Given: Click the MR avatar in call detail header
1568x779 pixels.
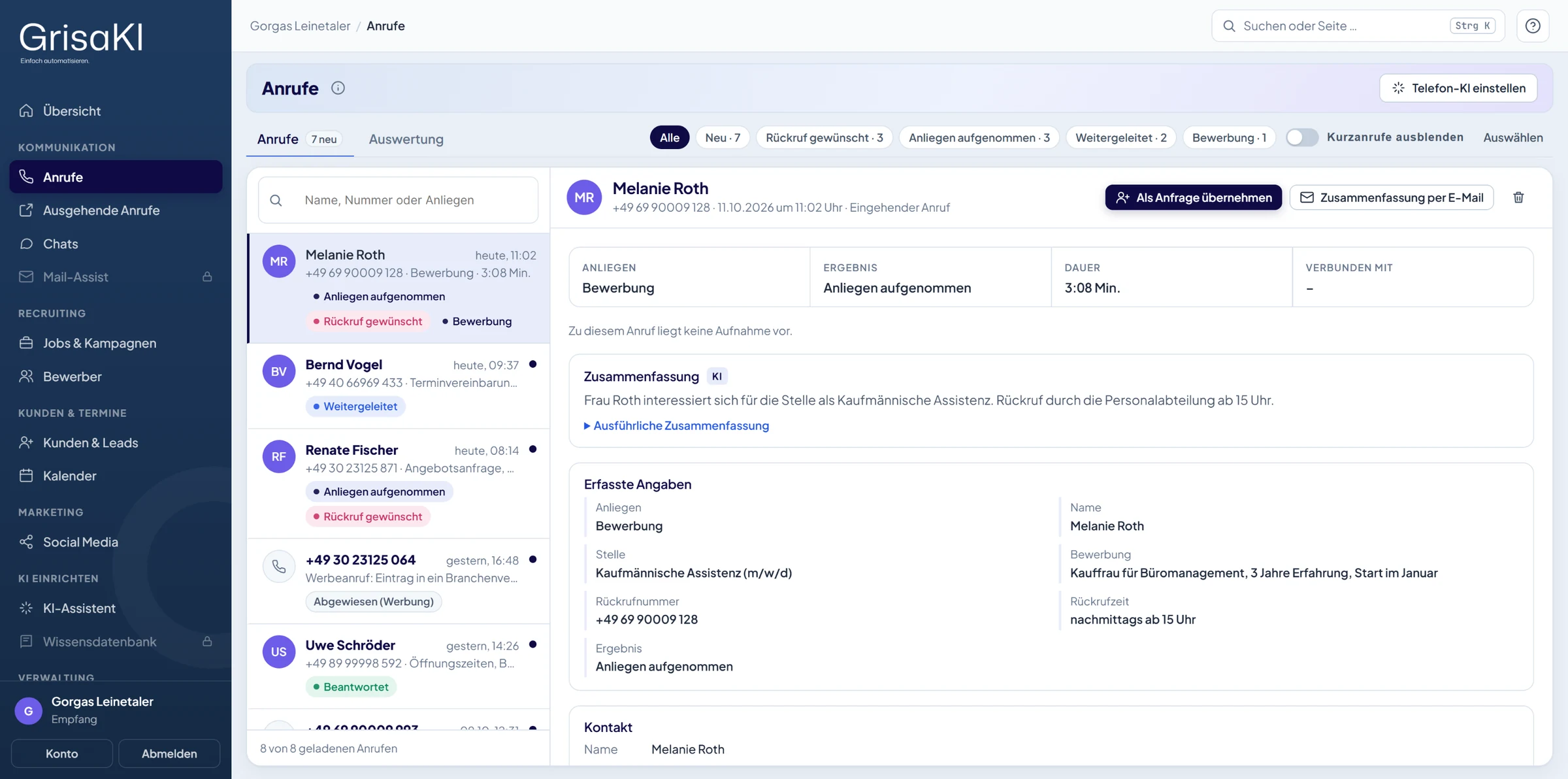Looking at the screenshot, I should (x=584, y=197).
